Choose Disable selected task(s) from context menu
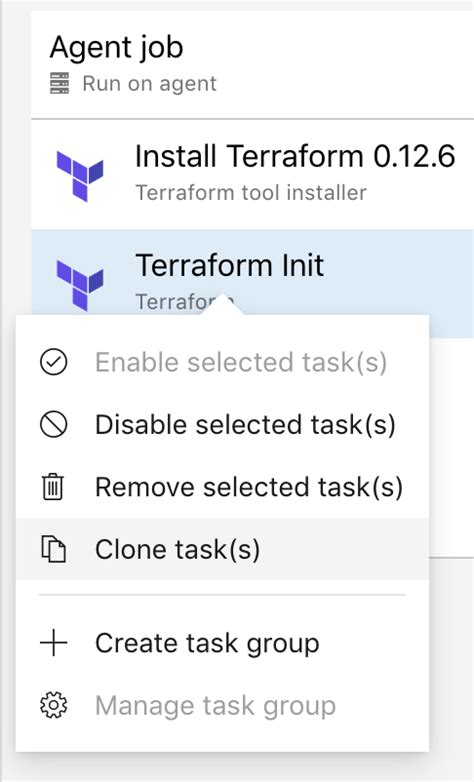The width and height of the screenshot is (474, 782). [222, 424]
